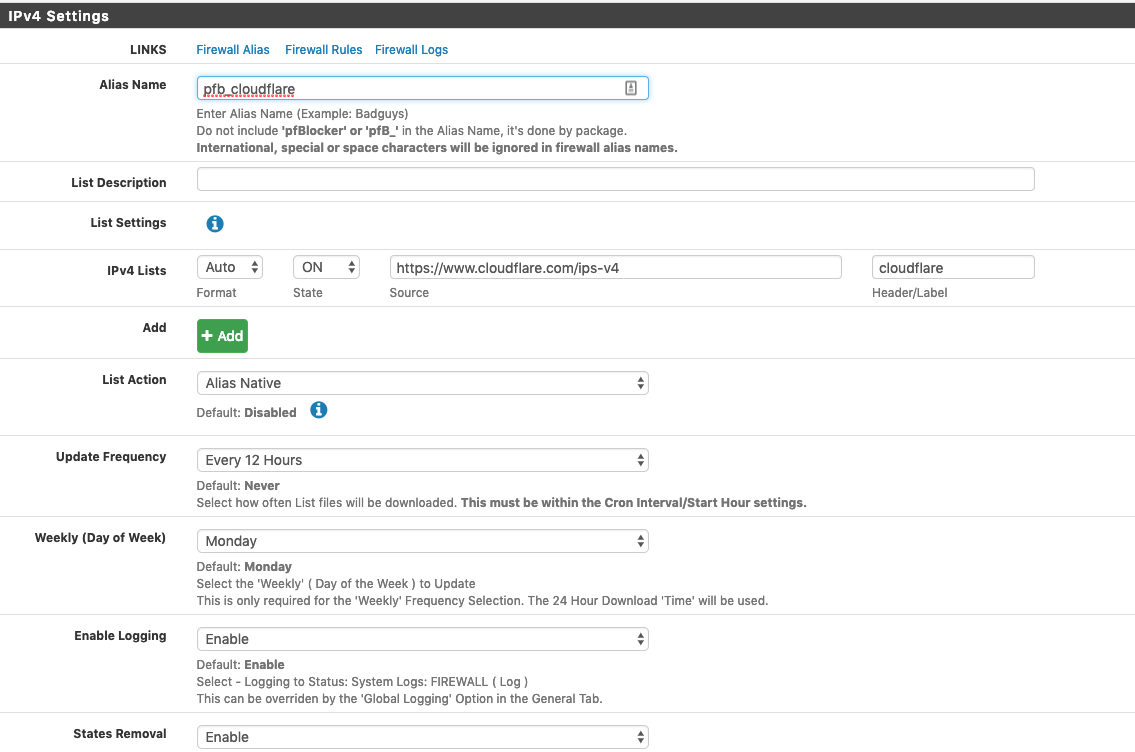Open the State selector showing ON
Image resolution: width=1135 pixels, height=752 pixels.
pos(326,267)
